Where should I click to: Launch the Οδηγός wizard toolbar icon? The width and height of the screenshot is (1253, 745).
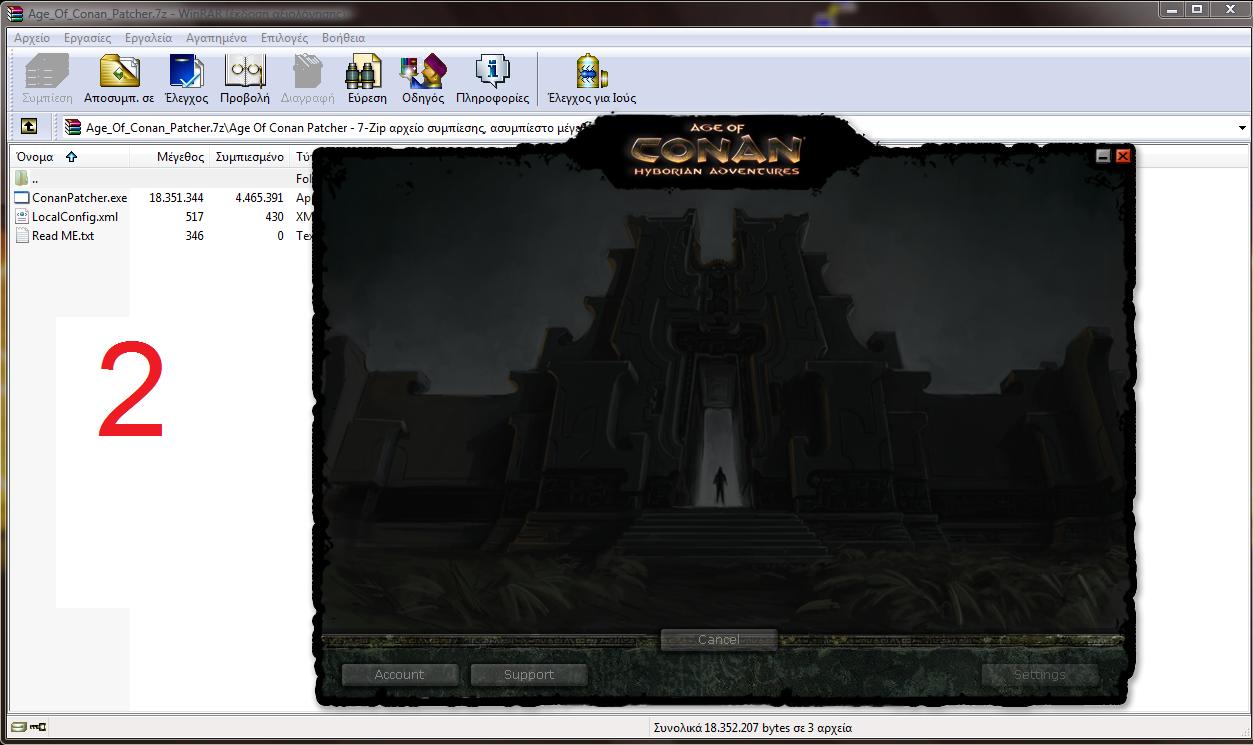[x=423, y=80]
